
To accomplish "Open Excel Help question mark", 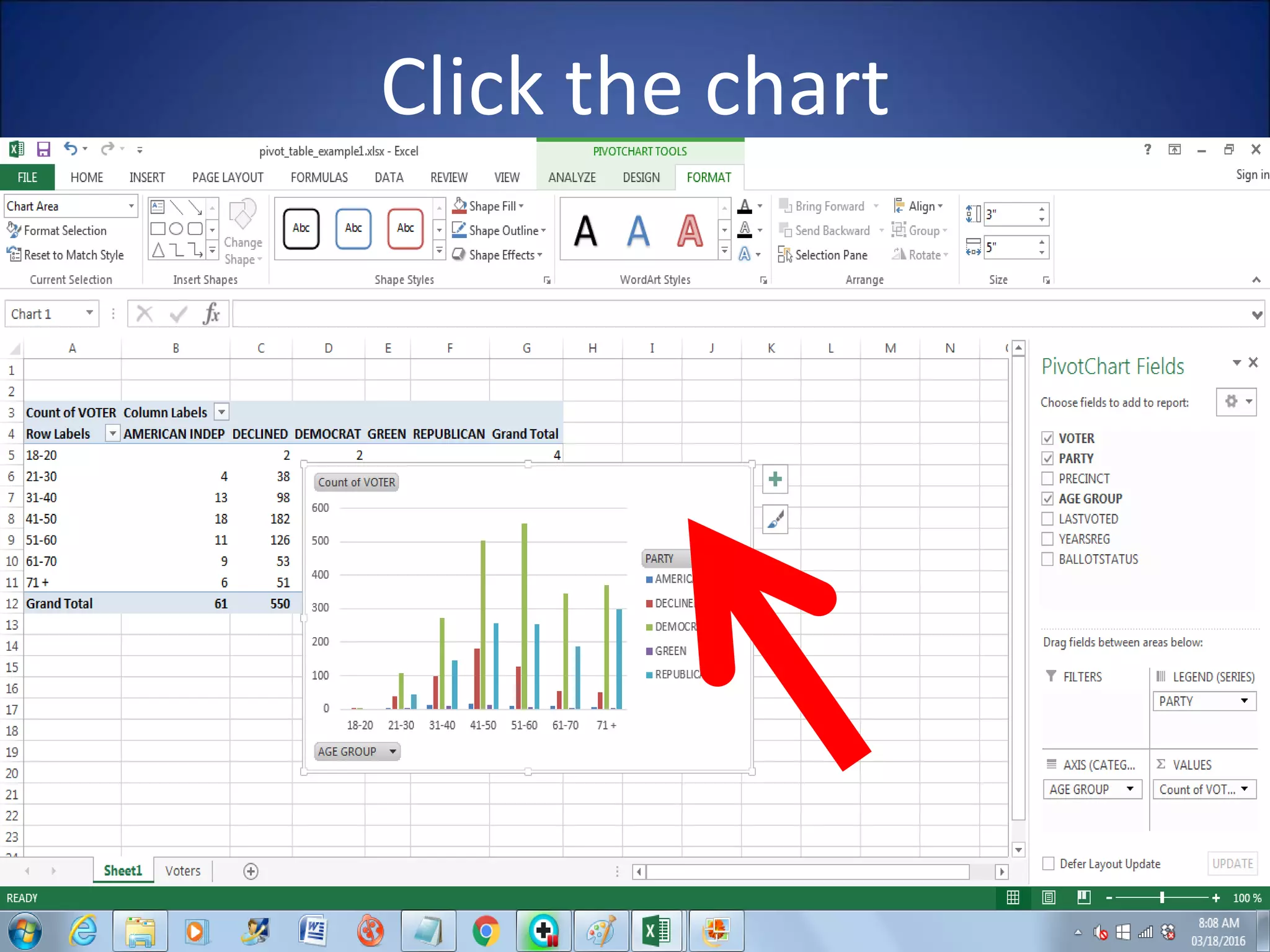I will click(x=1147, y=149).
